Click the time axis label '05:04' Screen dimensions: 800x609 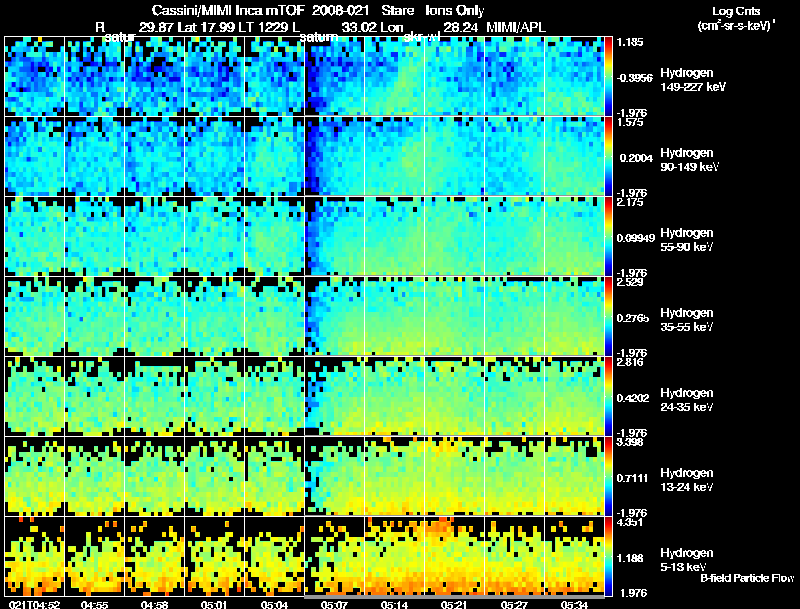(274, 604)
